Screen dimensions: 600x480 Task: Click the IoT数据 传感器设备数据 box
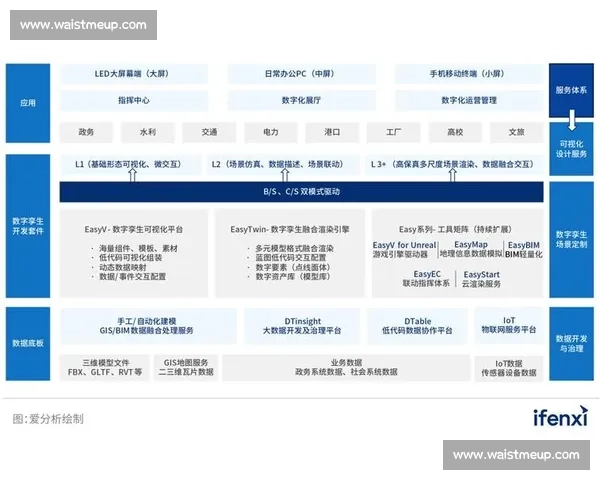click(509, 368)
